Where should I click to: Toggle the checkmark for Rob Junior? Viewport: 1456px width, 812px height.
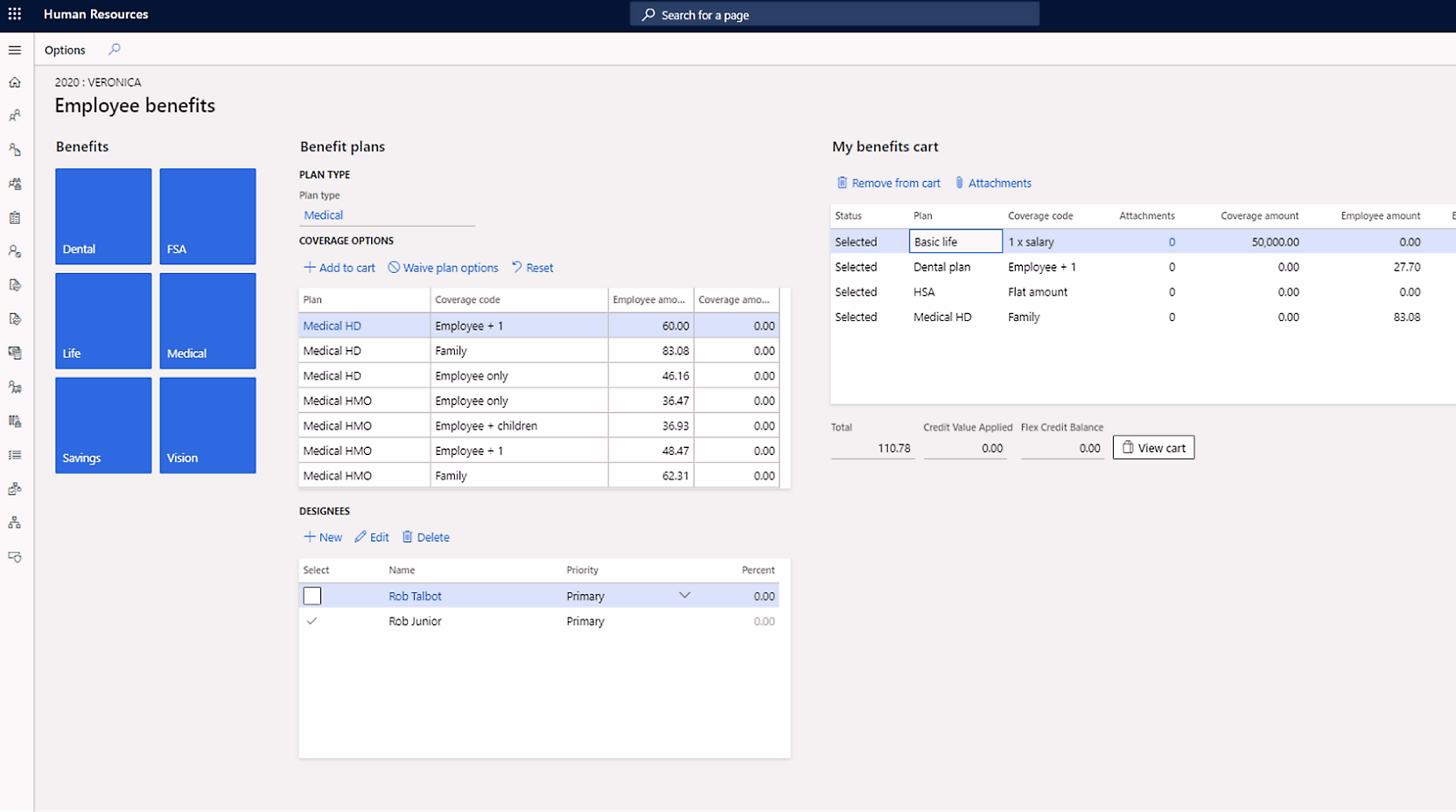point(312,621)
